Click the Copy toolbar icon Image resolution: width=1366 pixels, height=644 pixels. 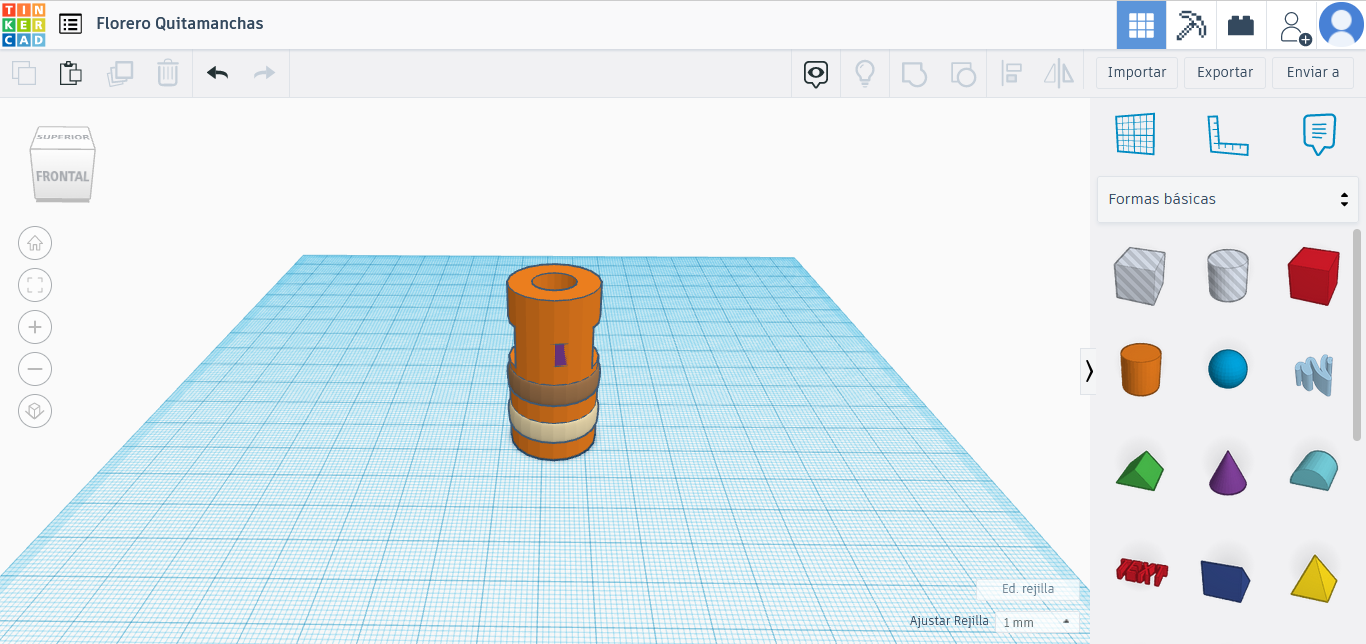click(24, 73)
